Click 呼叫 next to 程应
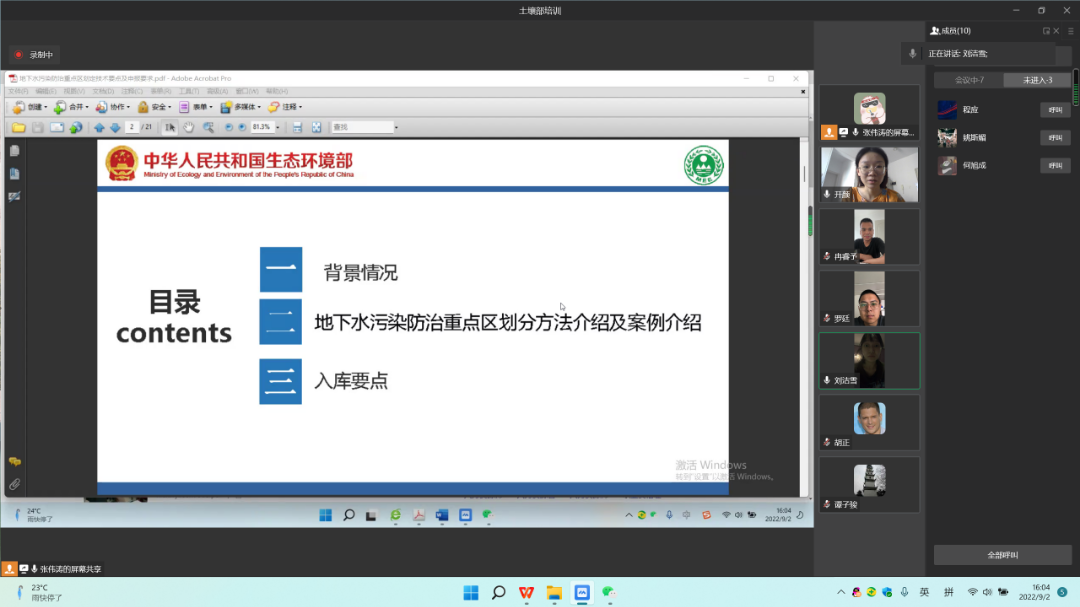 1056,109
